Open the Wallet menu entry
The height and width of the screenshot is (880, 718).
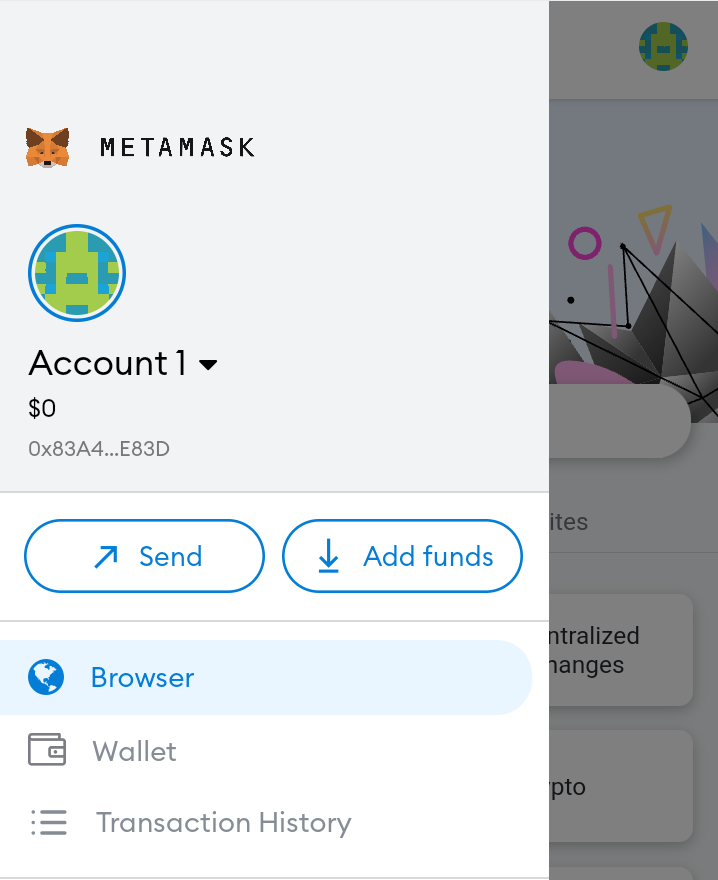pyautogui.click(x=135, y=750)
